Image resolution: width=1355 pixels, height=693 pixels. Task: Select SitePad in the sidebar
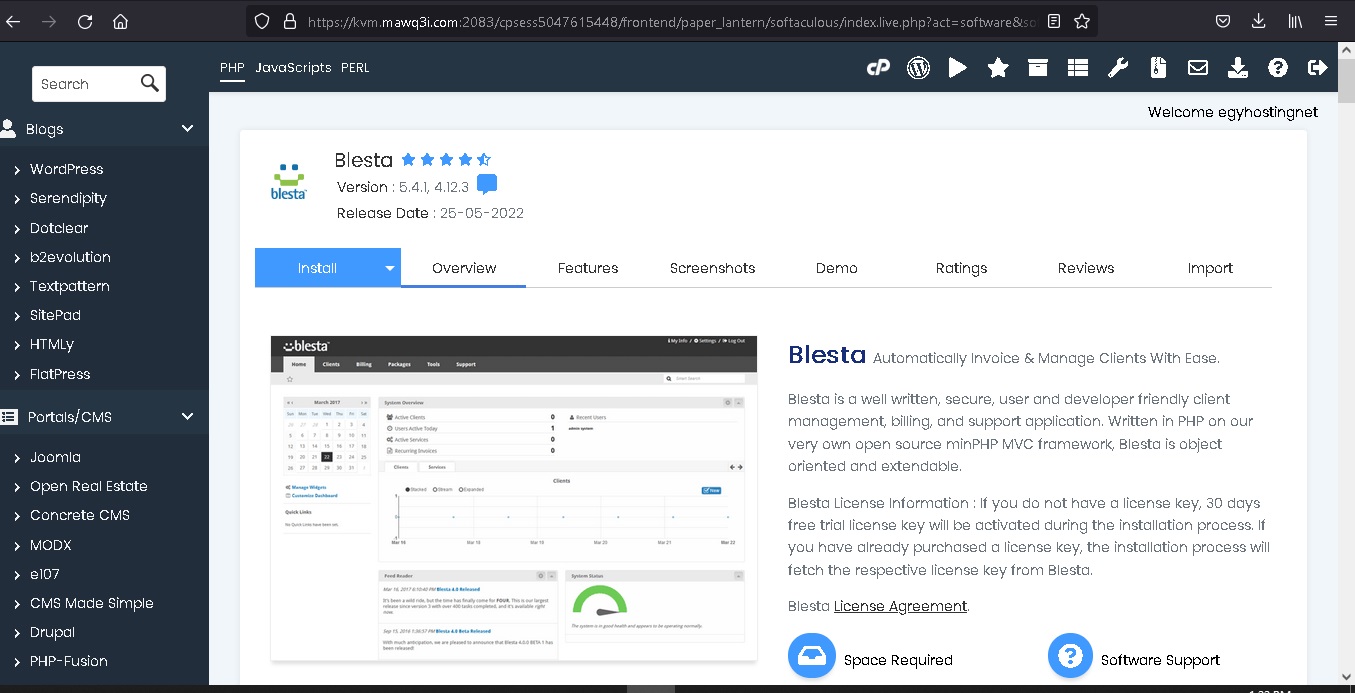pyautogui.click(x=55, y=315)
